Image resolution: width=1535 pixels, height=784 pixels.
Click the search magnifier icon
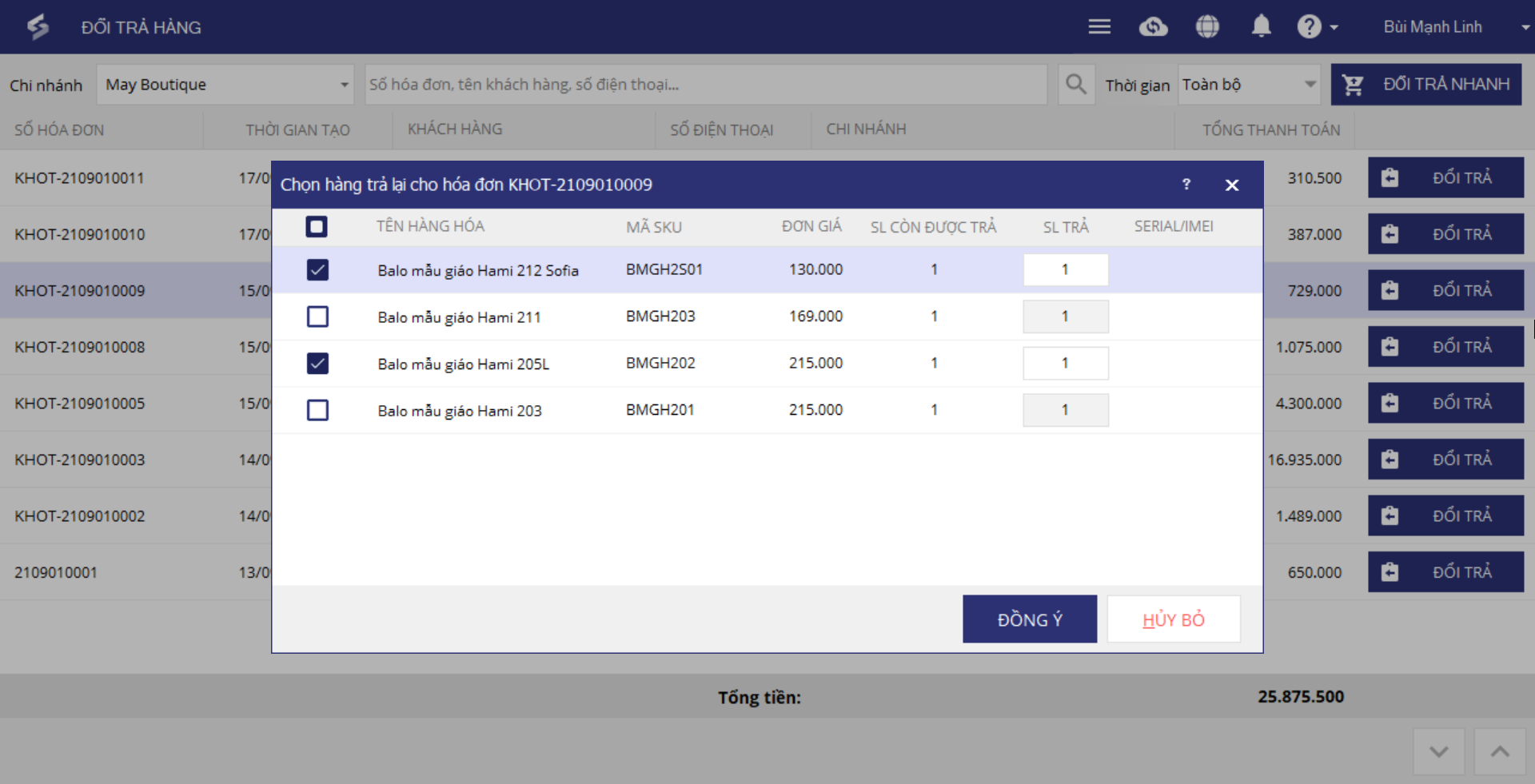point(1076,85)
